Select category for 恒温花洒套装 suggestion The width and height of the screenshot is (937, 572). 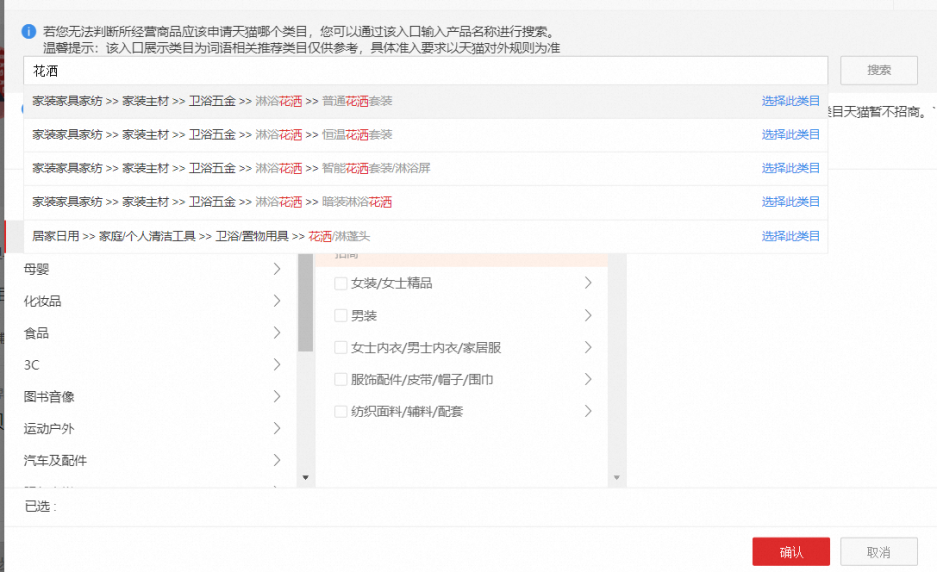coord(790,135)
